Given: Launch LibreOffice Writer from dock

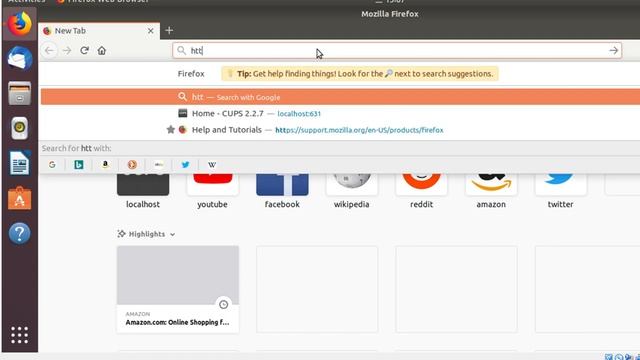Looking at the screenshot, I should pyautogui.click(x=20, y=163).
